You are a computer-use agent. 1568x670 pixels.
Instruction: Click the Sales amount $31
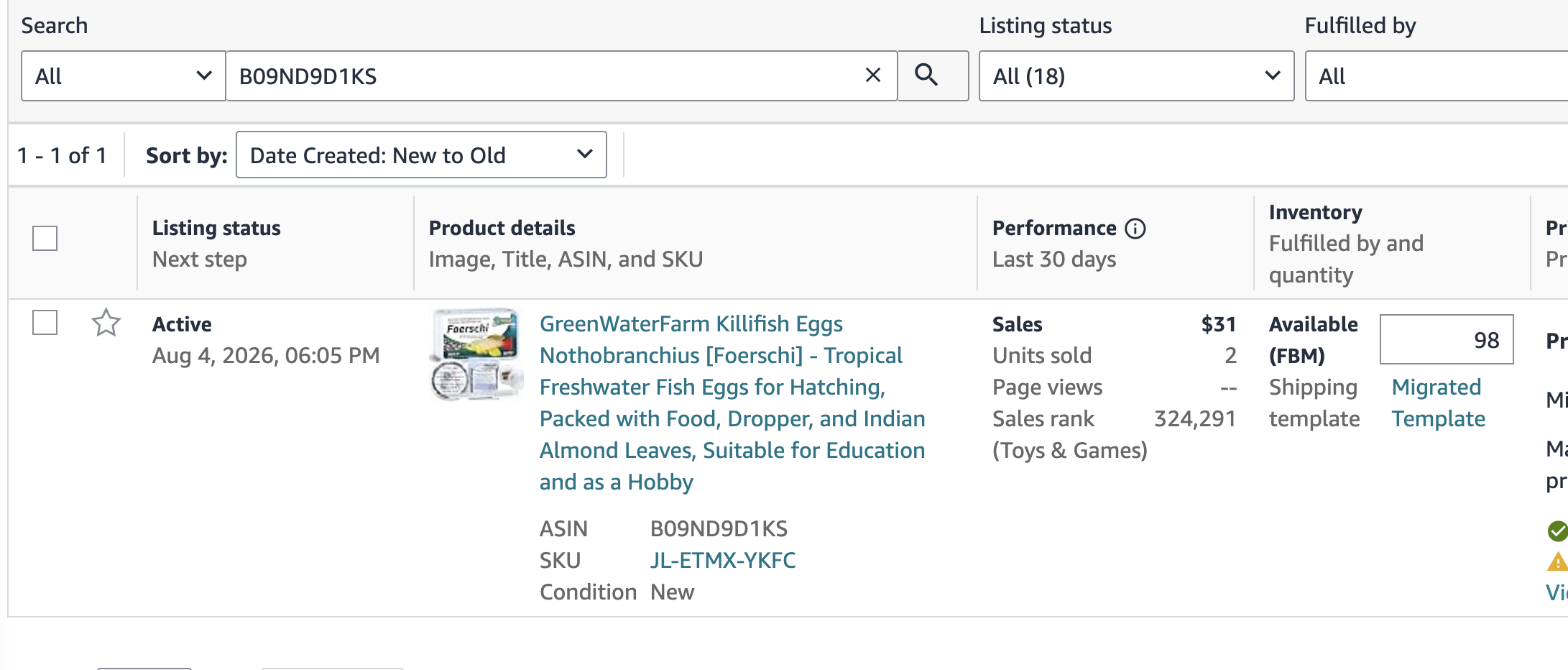click(1218, 324)
